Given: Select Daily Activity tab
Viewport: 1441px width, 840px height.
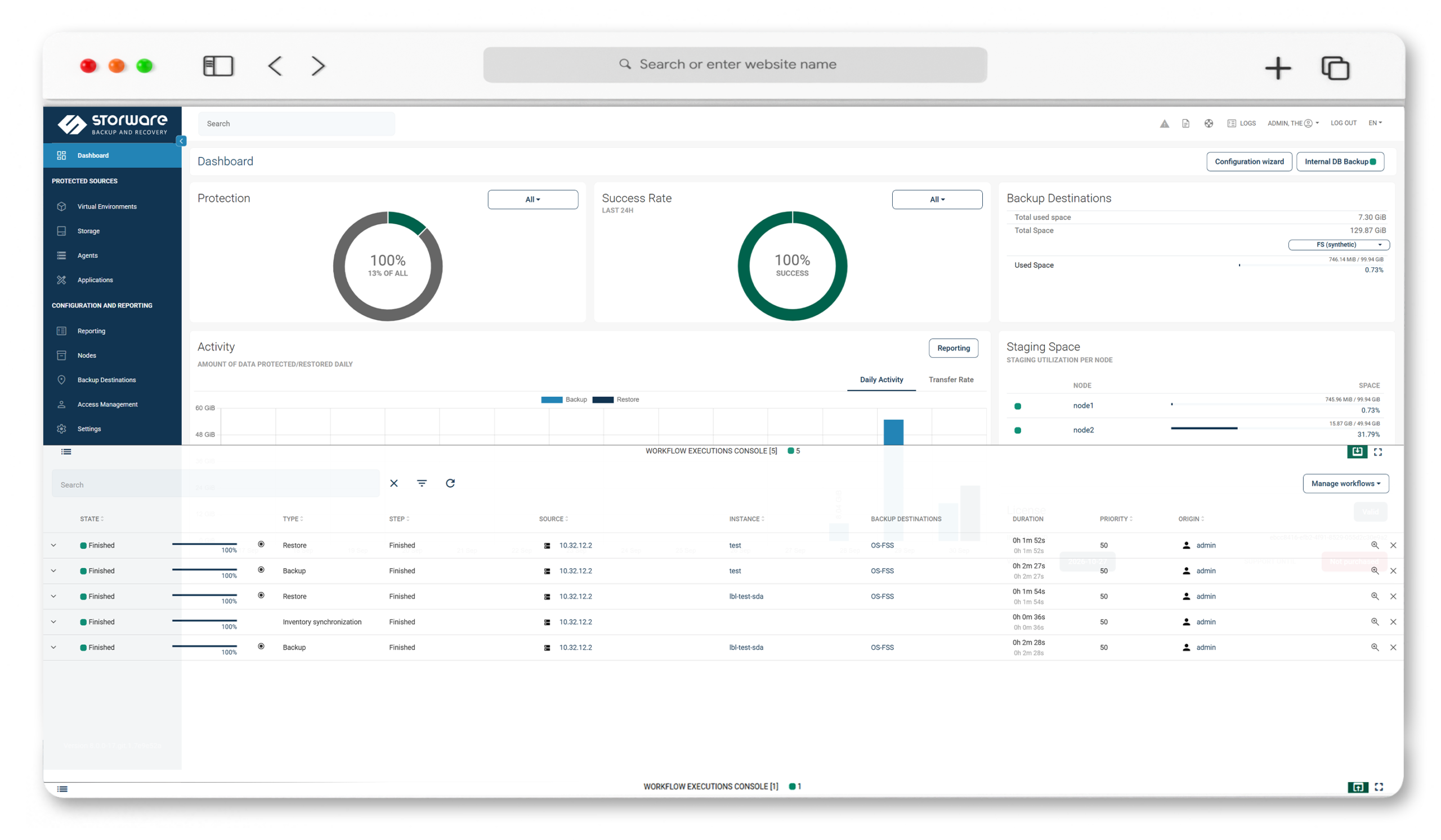Looking at the screenshot, I should pos(881,379).
